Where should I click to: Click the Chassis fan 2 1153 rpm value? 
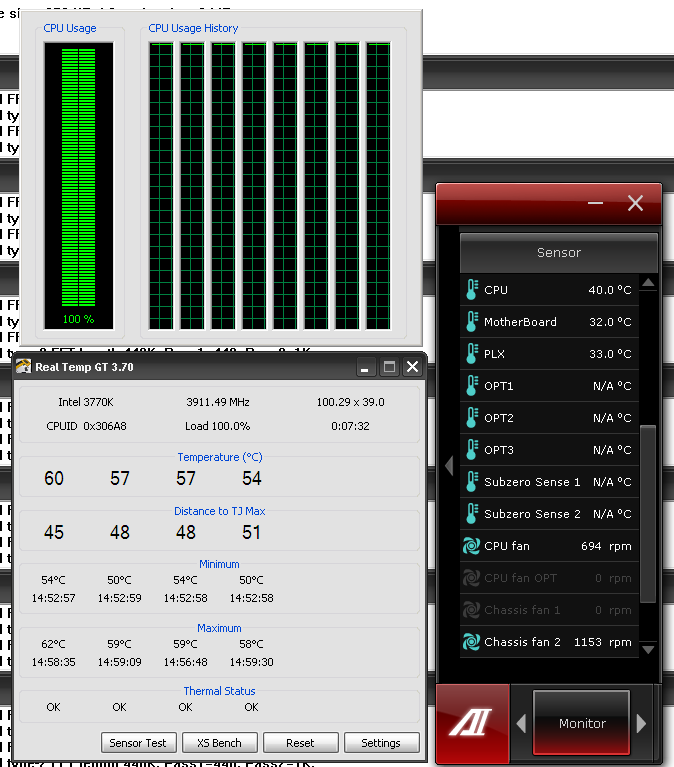click(602, 642)
